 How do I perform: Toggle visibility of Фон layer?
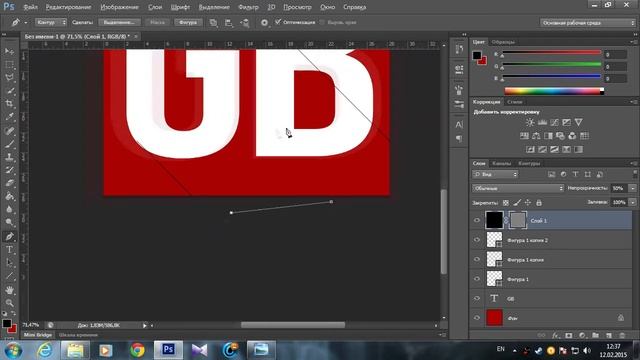[x=477, y=318]
